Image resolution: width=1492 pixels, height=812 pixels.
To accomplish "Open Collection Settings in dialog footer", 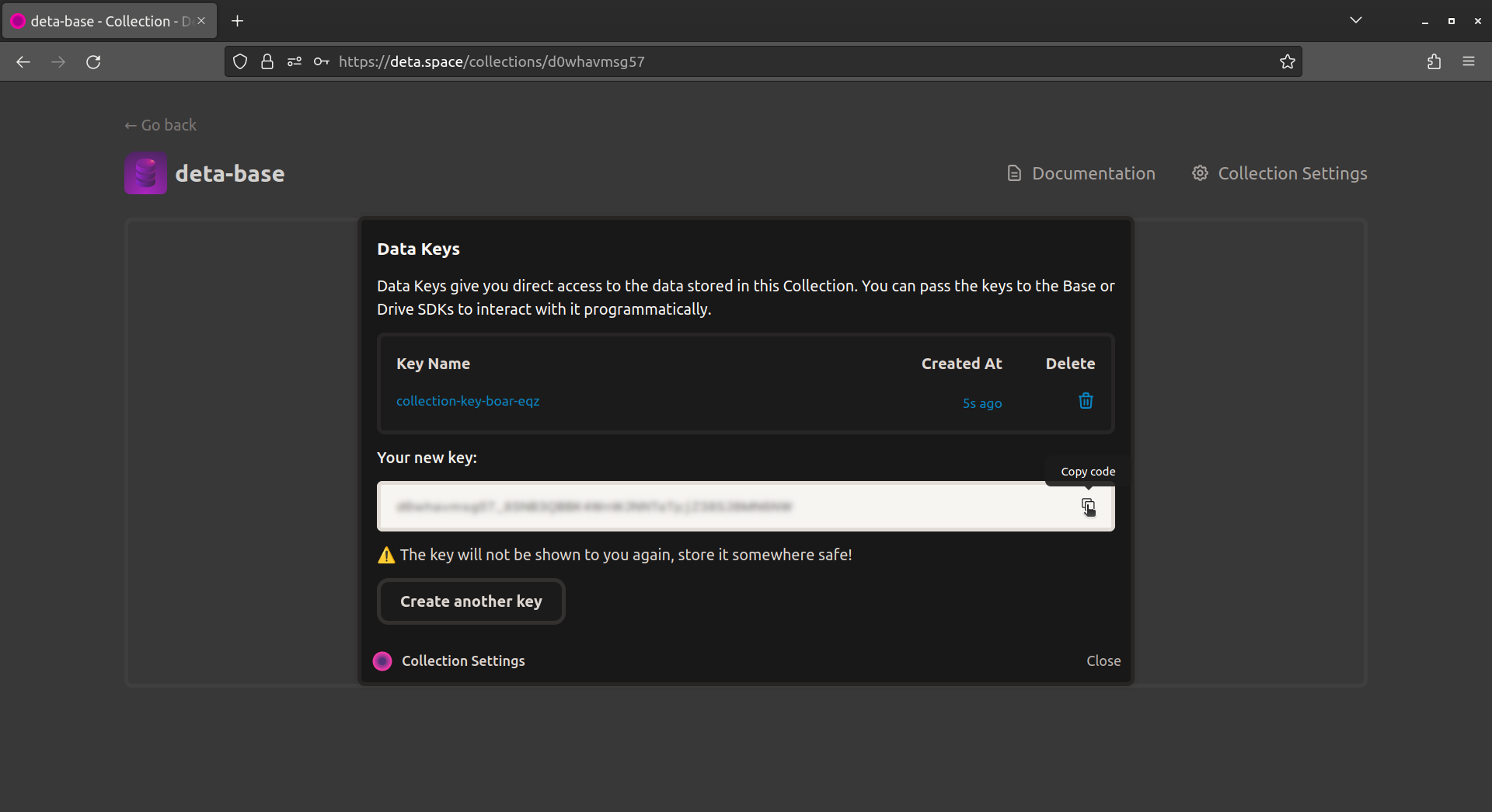I will tap(463, 660).
